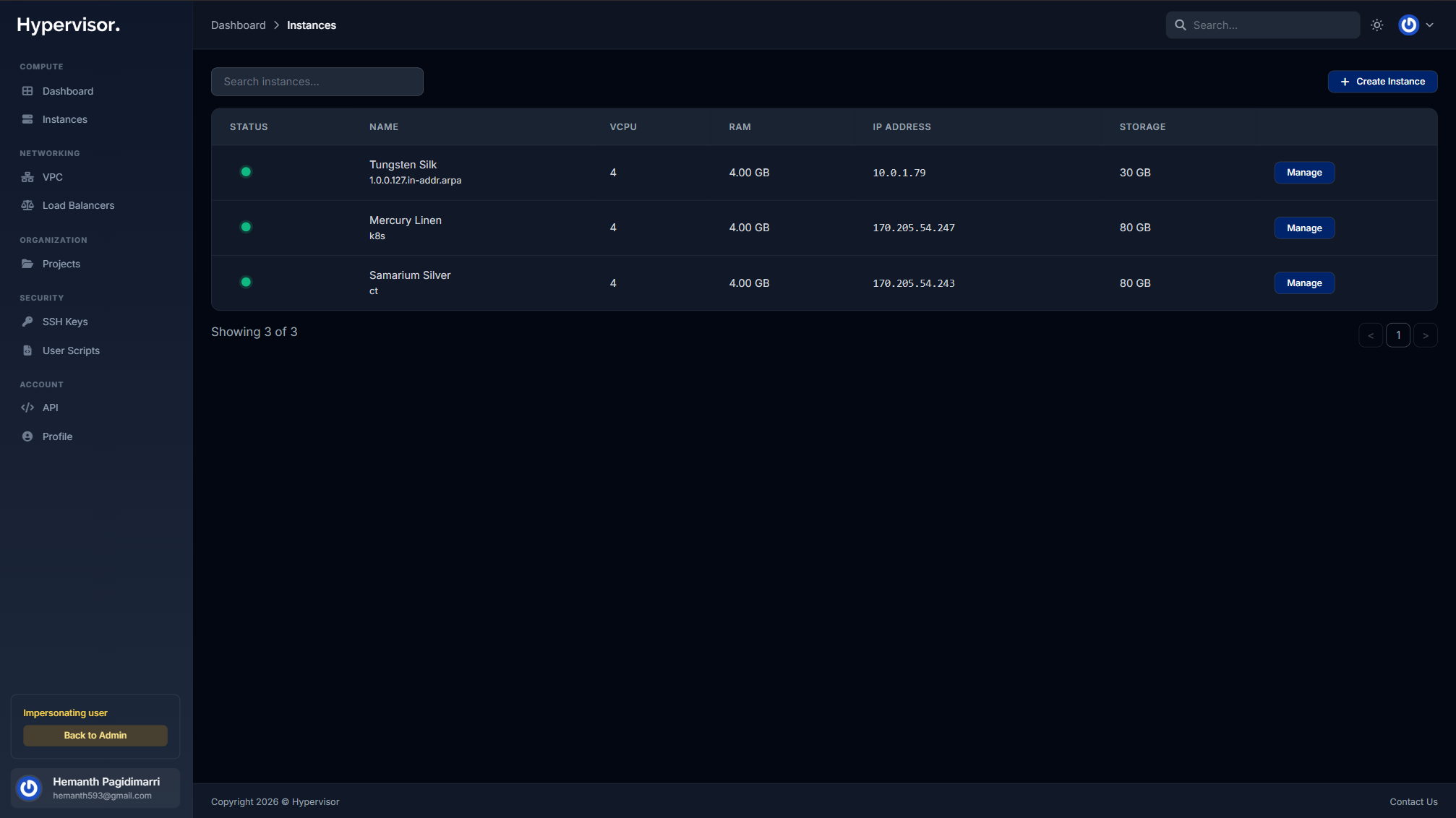The height and width of the screenshot is (818, 1456).
Task: Open the Instances section in sidebar
Action: click(65, 119)
